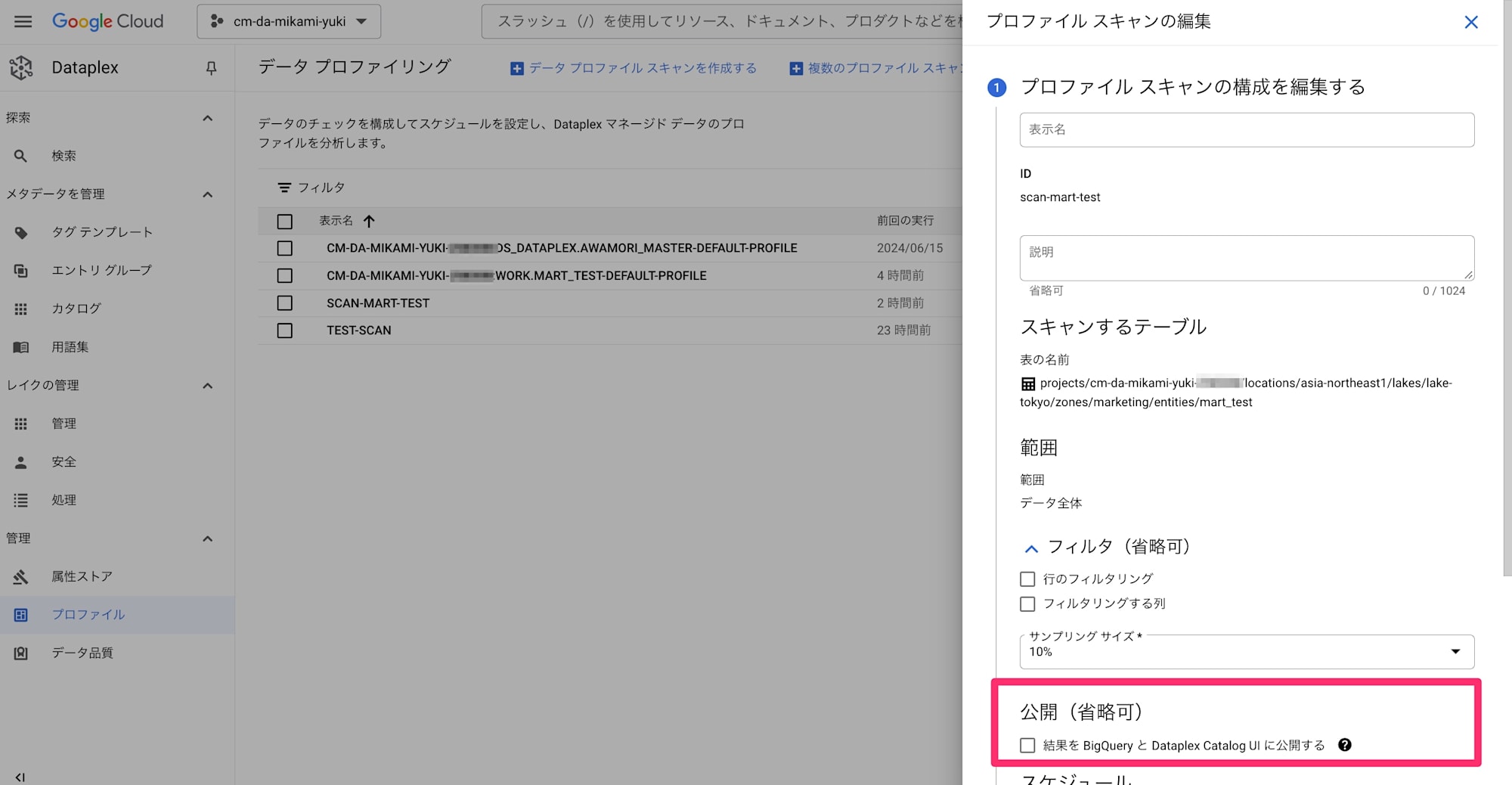Click the grid icon beside カタログ

pos(21,309)
